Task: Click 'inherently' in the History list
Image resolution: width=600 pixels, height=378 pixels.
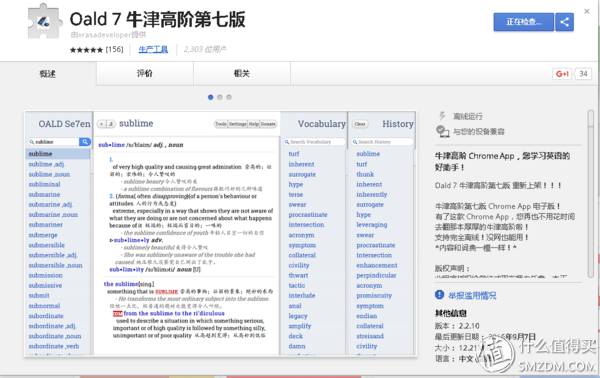Action: (x=372, y=194)
